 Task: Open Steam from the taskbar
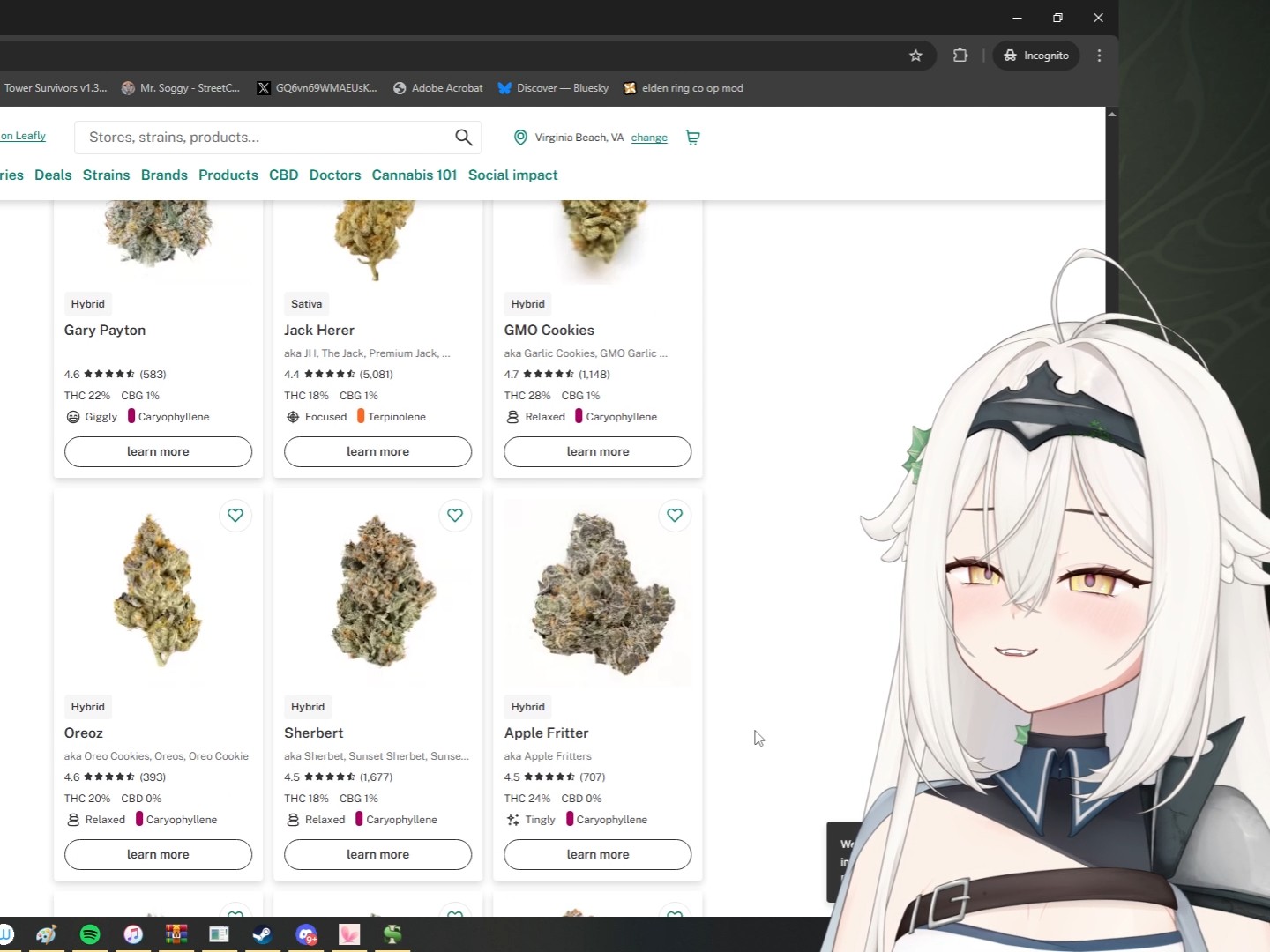click(263, 934)
